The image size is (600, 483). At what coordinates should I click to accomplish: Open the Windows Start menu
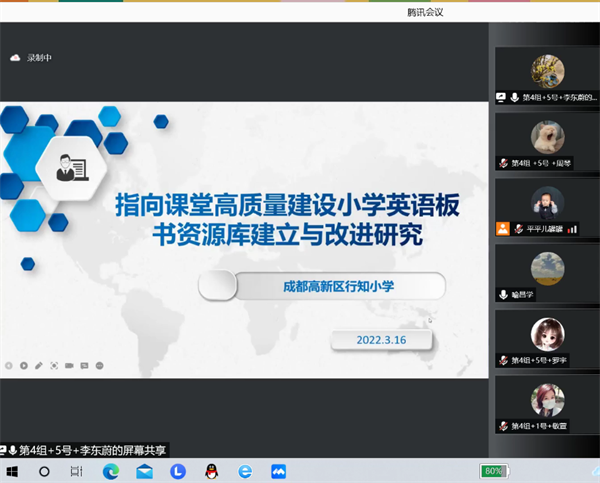(x=12, y=471)
